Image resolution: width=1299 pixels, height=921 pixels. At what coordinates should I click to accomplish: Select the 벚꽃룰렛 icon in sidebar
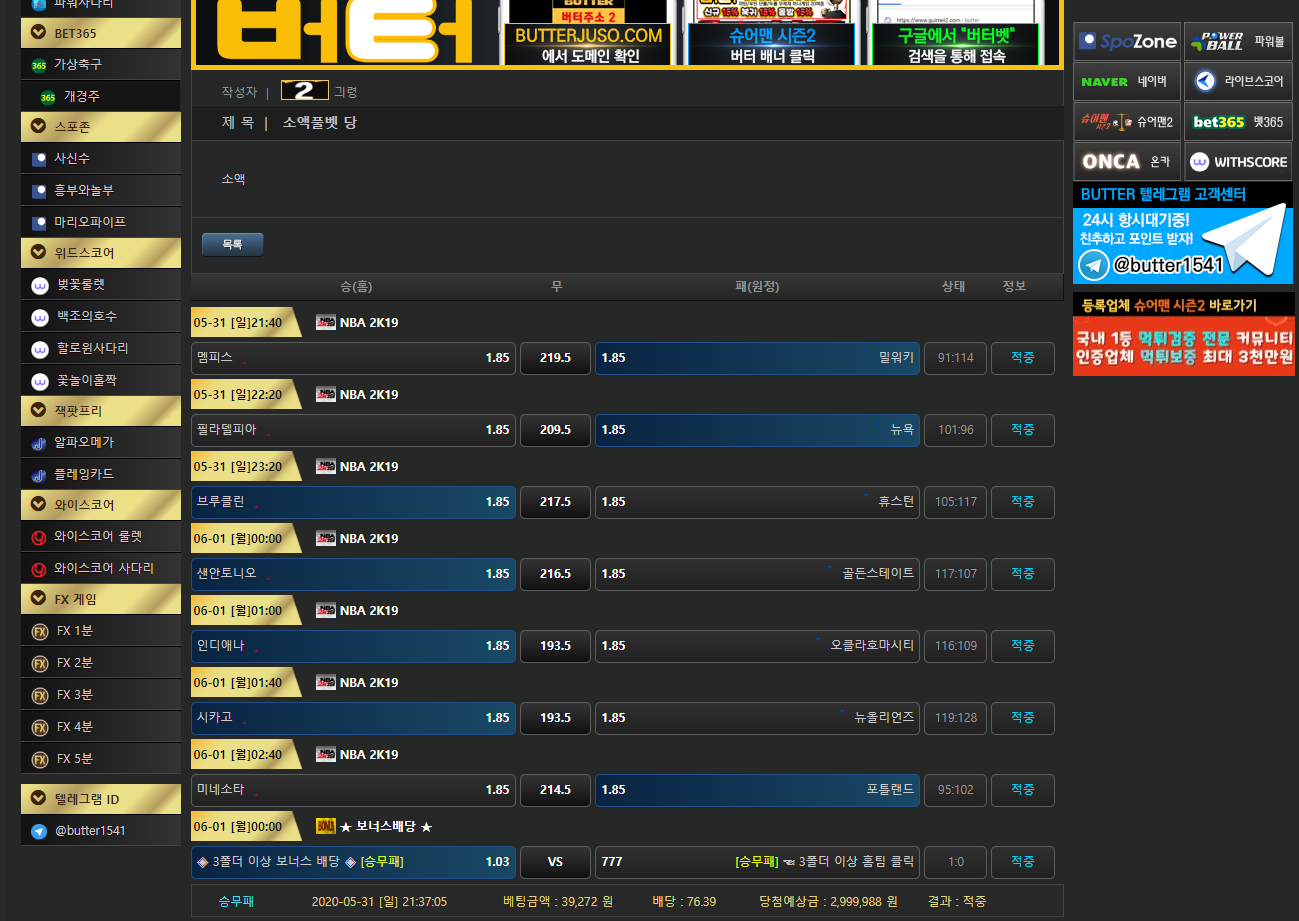pos(39,285)
